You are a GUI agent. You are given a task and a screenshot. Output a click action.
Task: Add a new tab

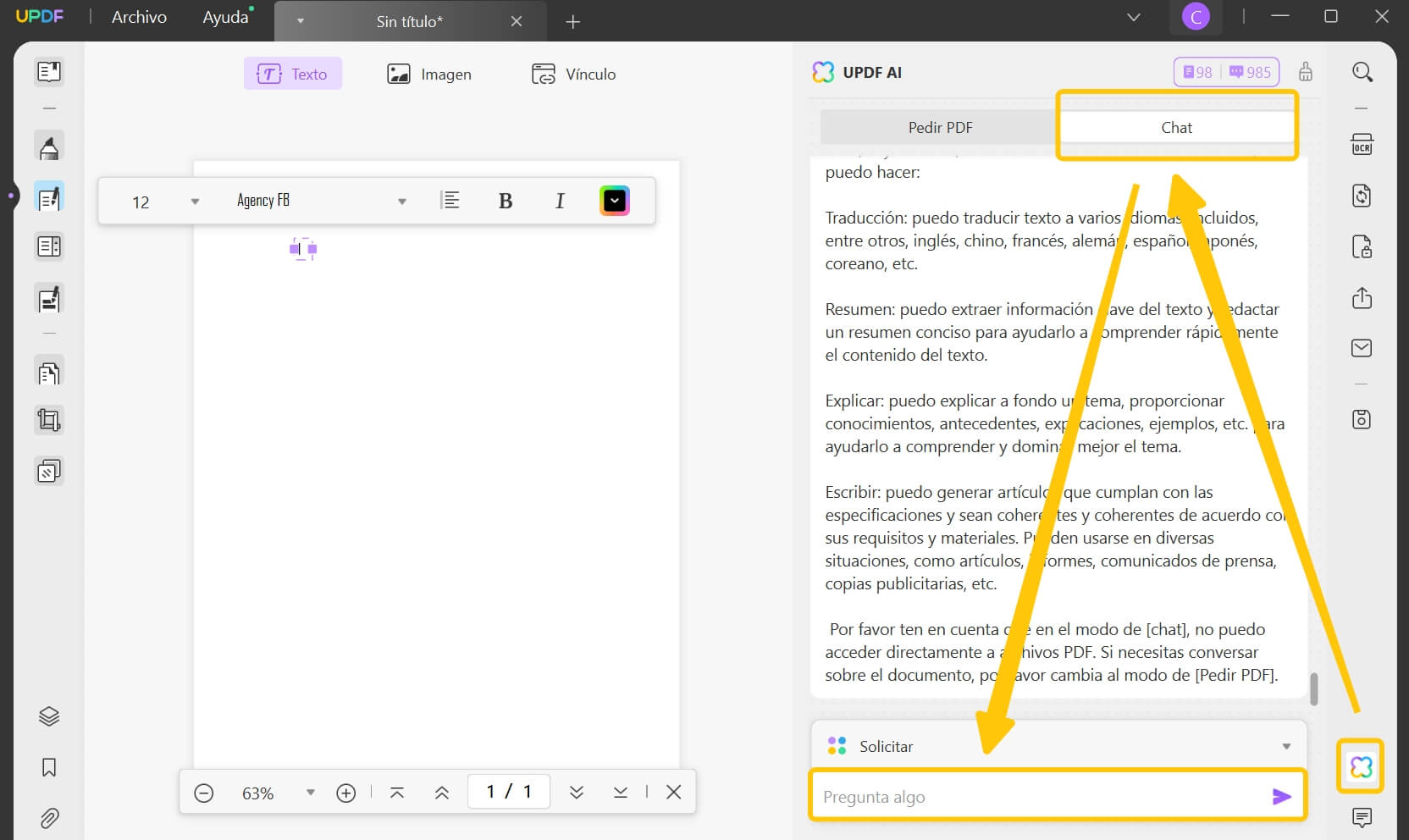[x=573, y=22]
